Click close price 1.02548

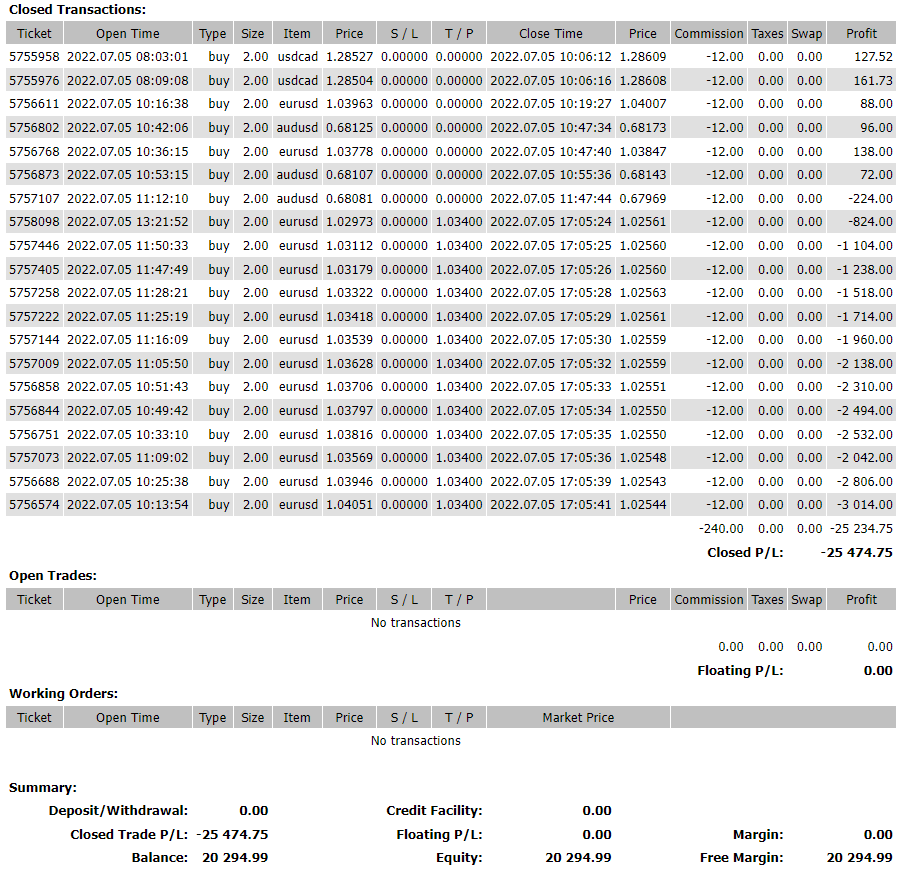tap(643, 458)
